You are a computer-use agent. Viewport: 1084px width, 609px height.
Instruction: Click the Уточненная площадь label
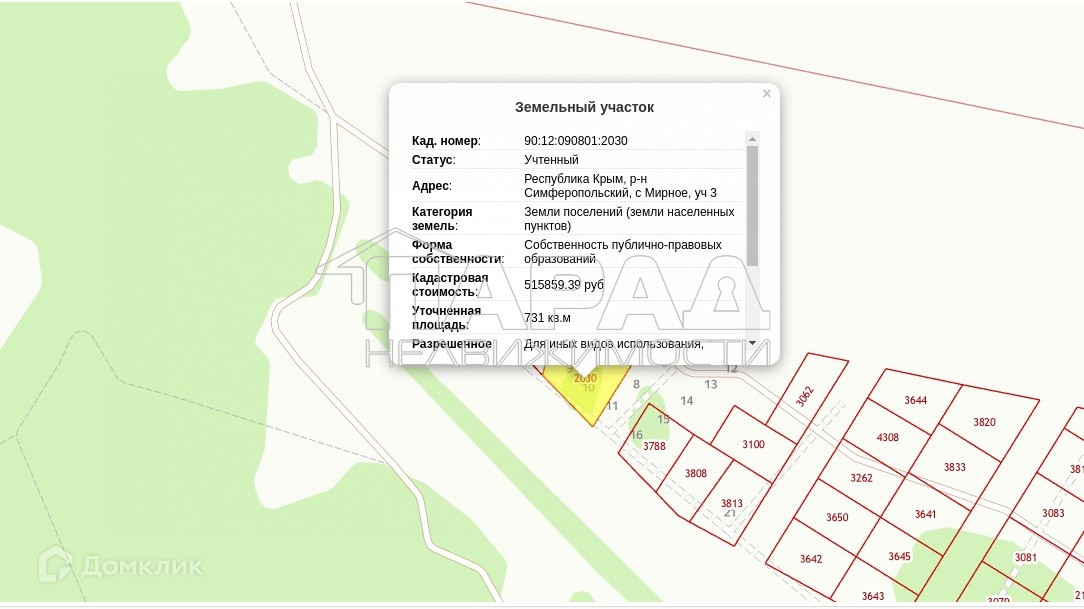pyautogui.click(x=447, y=318)
